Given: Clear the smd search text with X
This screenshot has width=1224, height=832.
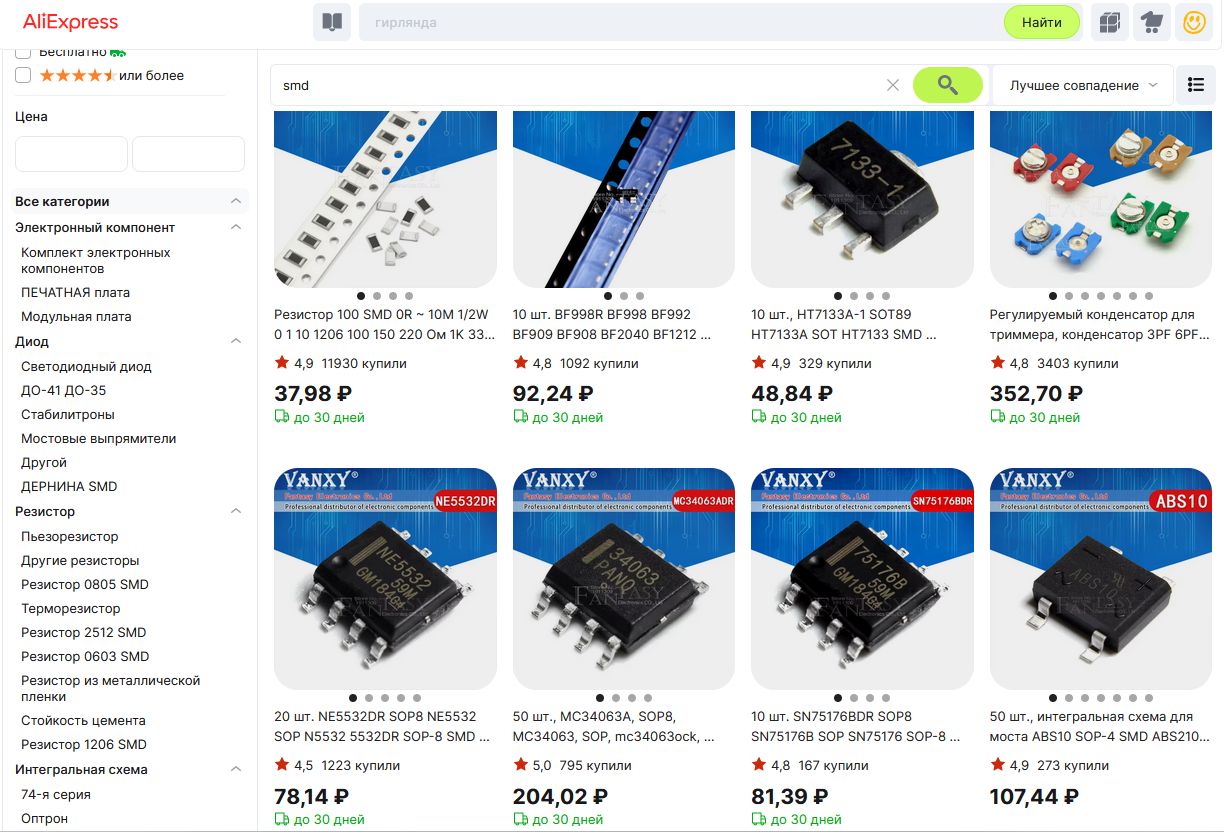Looking at the screenshot, I should (893, 85).
